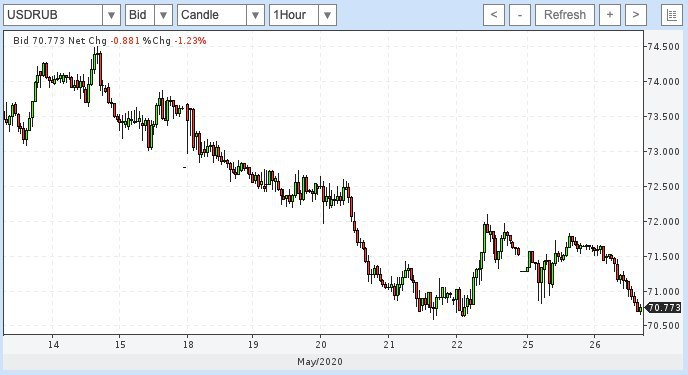Move forward with the > button
This screenshot has width=688, height=375.
tap(636, 15)
